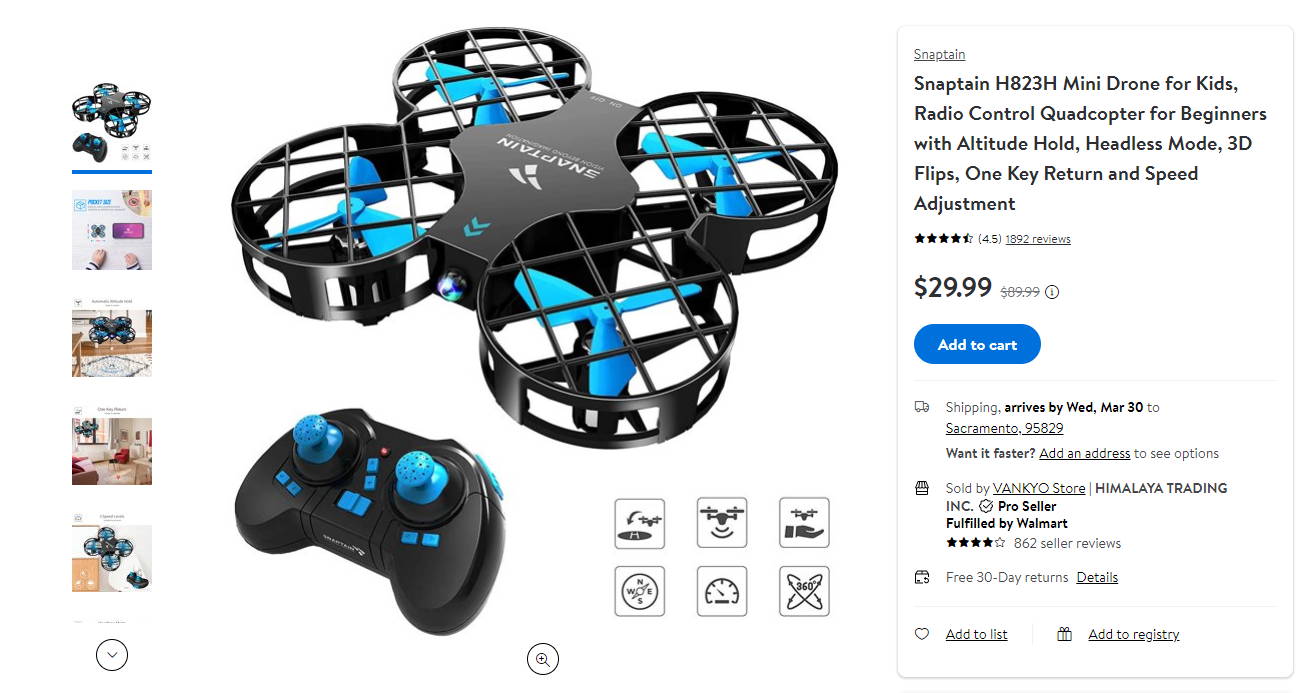Image resolution: width=1315 pixels, height=693 pixels.
Task: Select the pocket size thumbnail image
Action: (112, 230)
